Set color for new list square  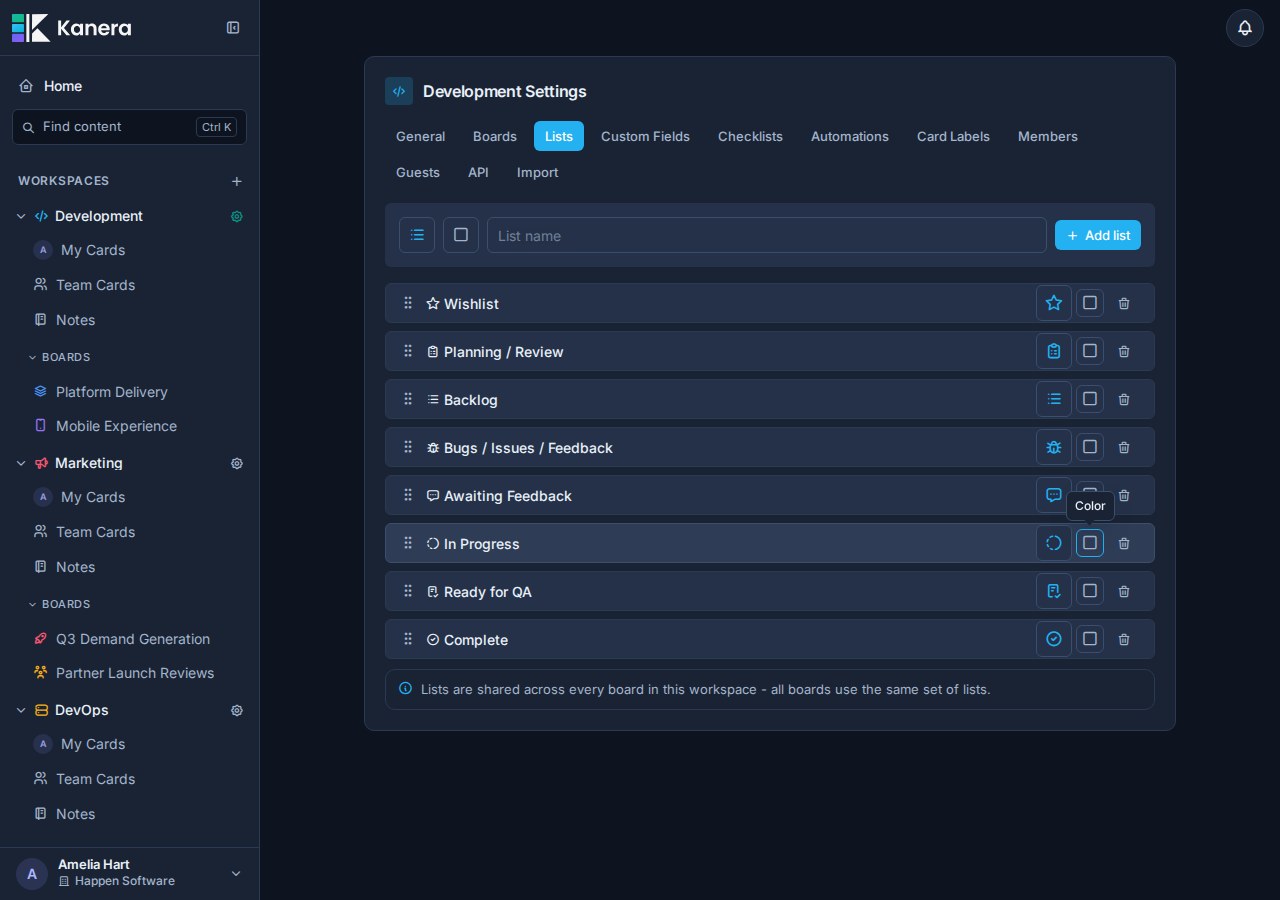pyautogui.click(x=461, y=235)
